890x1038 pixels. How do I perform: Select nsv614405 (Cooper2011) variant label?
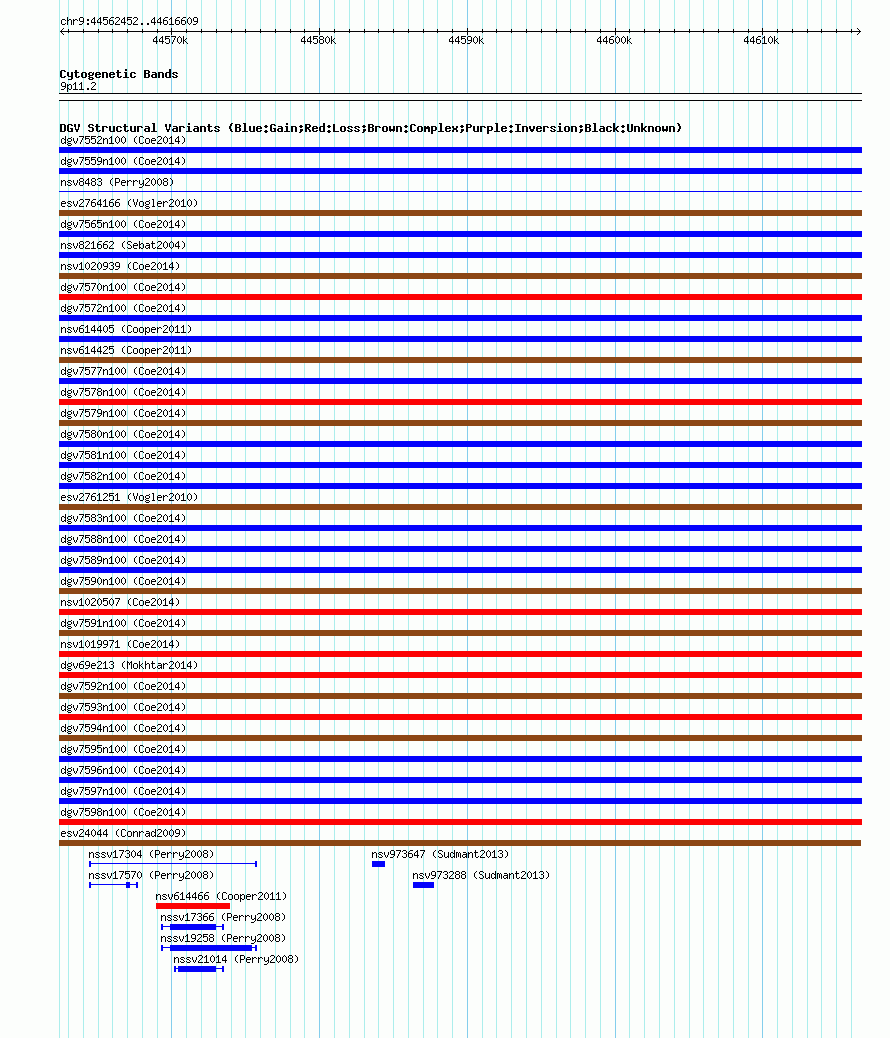click(126, 329)
